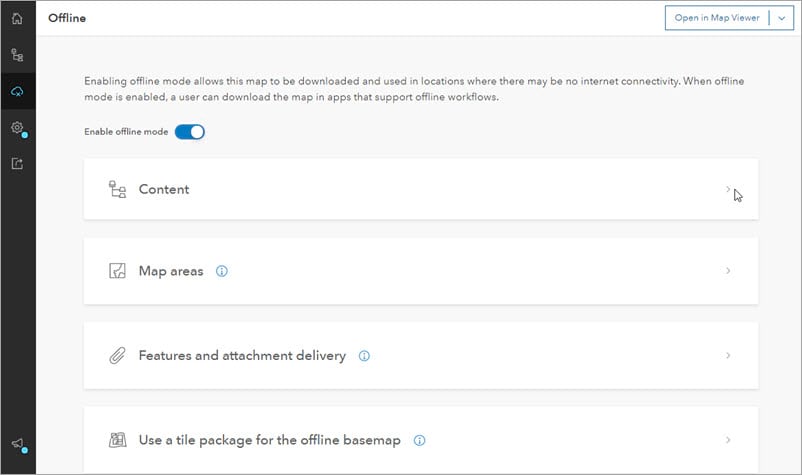Viewport: 802px width, 475px height.
Task: Click the Content section title
Action: point(164,189)
